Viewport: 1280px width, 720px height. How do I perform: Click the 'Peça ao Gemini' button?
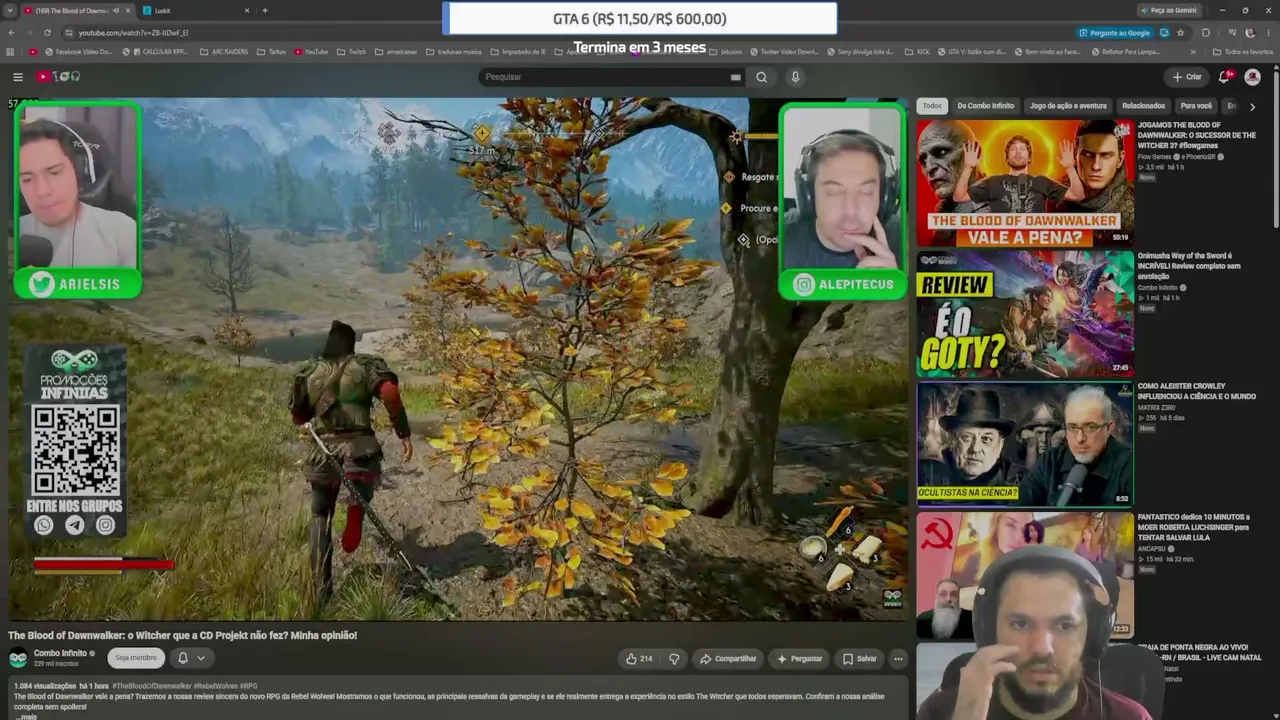tap(1168, 10)
